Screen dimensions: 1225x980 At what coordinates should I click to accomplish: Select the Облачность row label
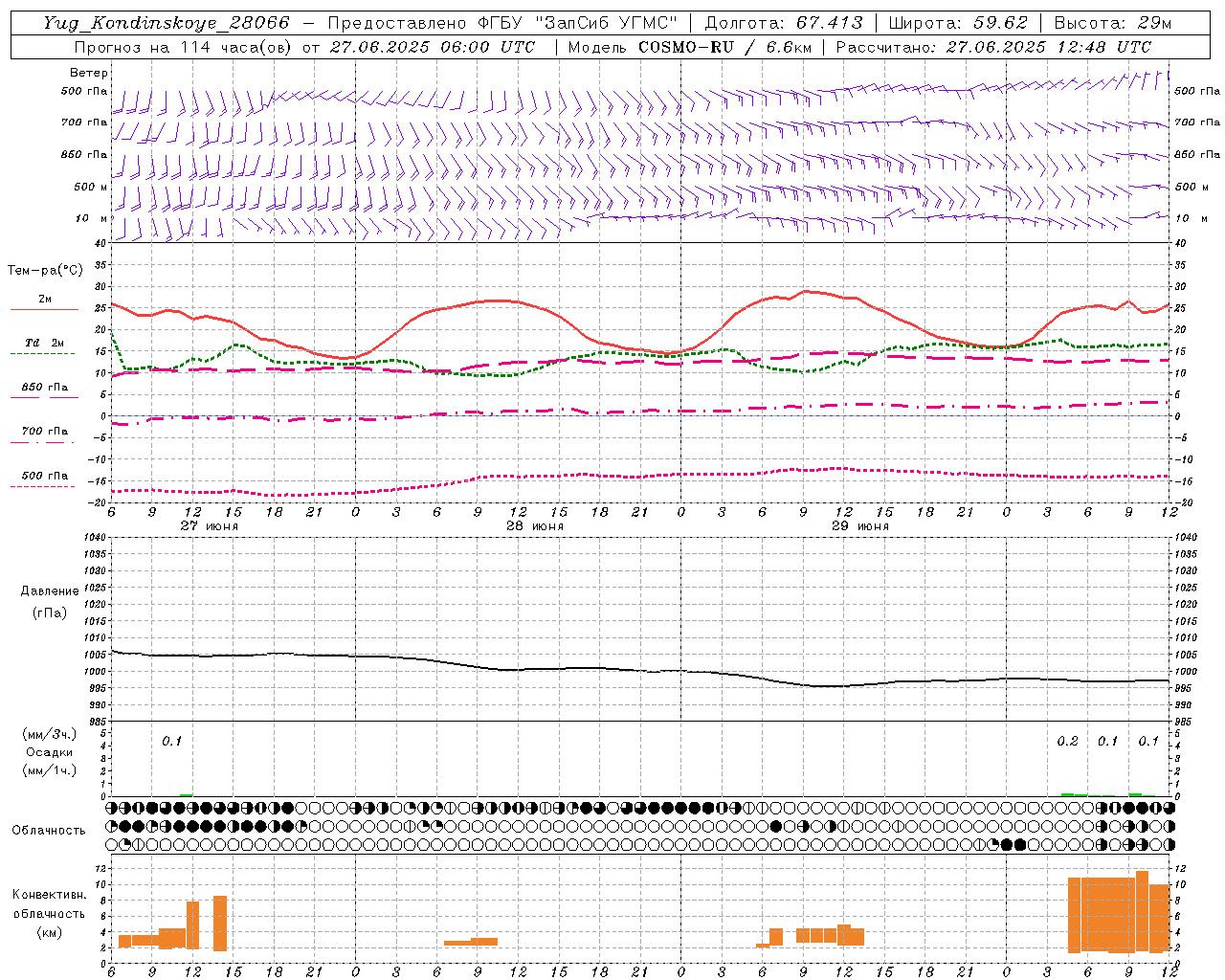[49, 830]
